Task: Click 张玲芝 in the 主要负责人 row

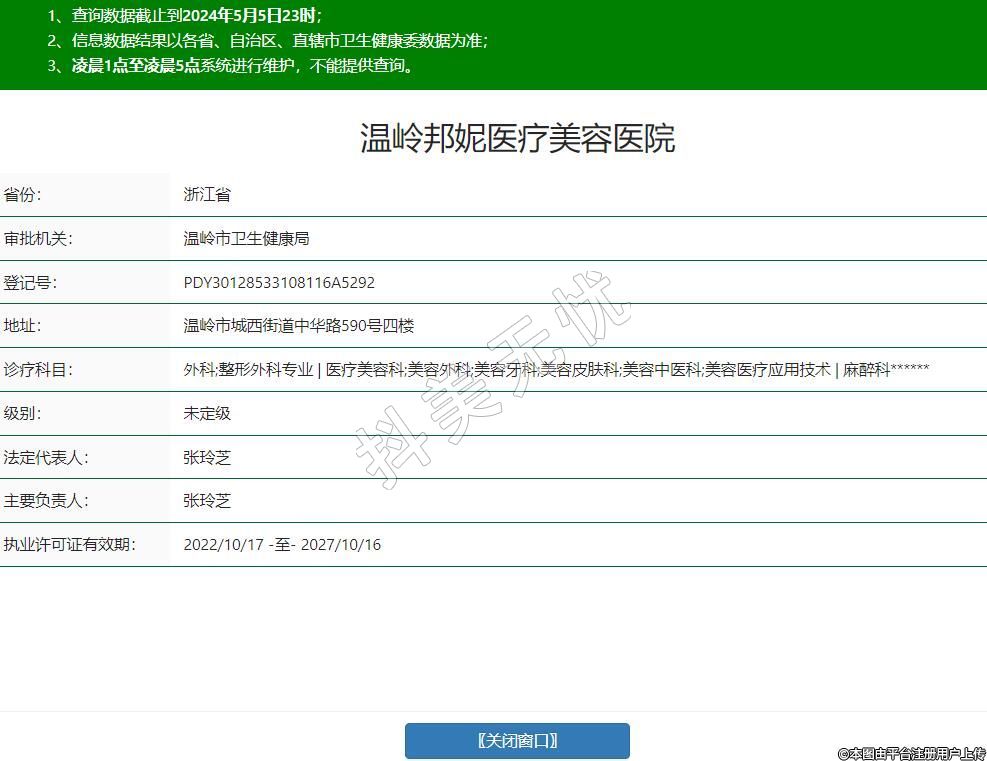Action: point(207,501)
